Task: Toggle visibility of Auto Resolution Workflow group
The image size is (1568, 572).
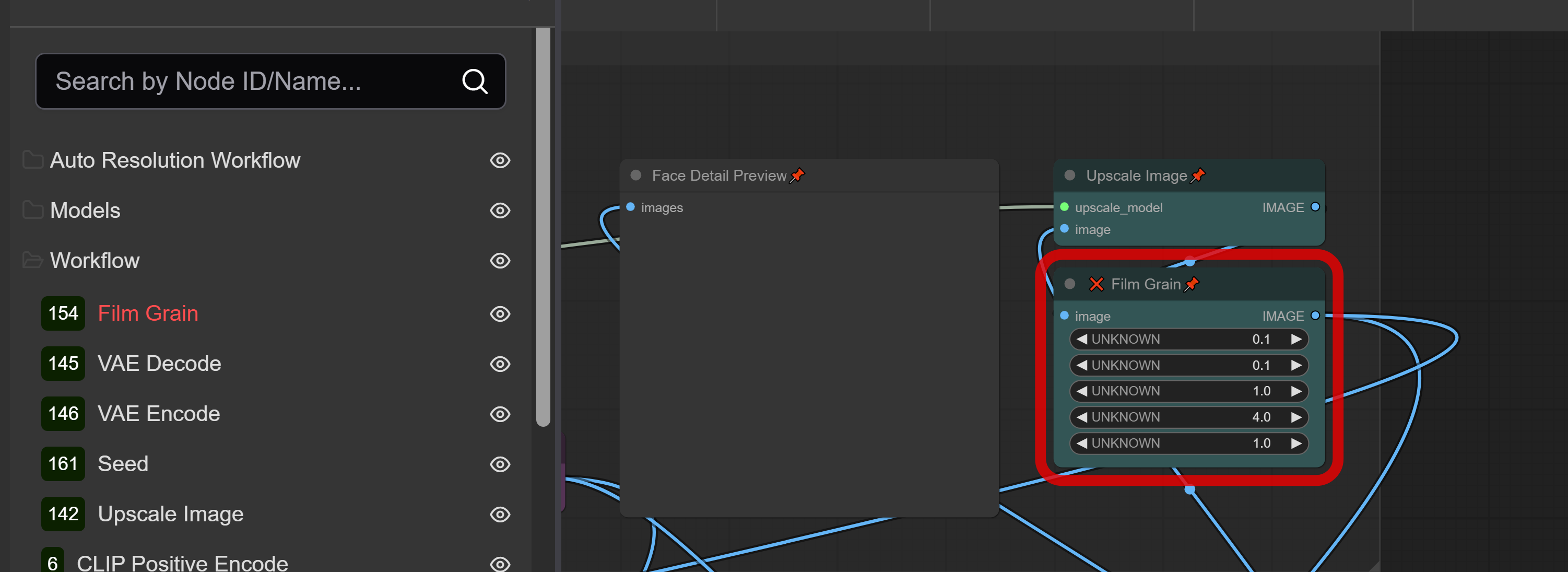Action: [500, 160]
